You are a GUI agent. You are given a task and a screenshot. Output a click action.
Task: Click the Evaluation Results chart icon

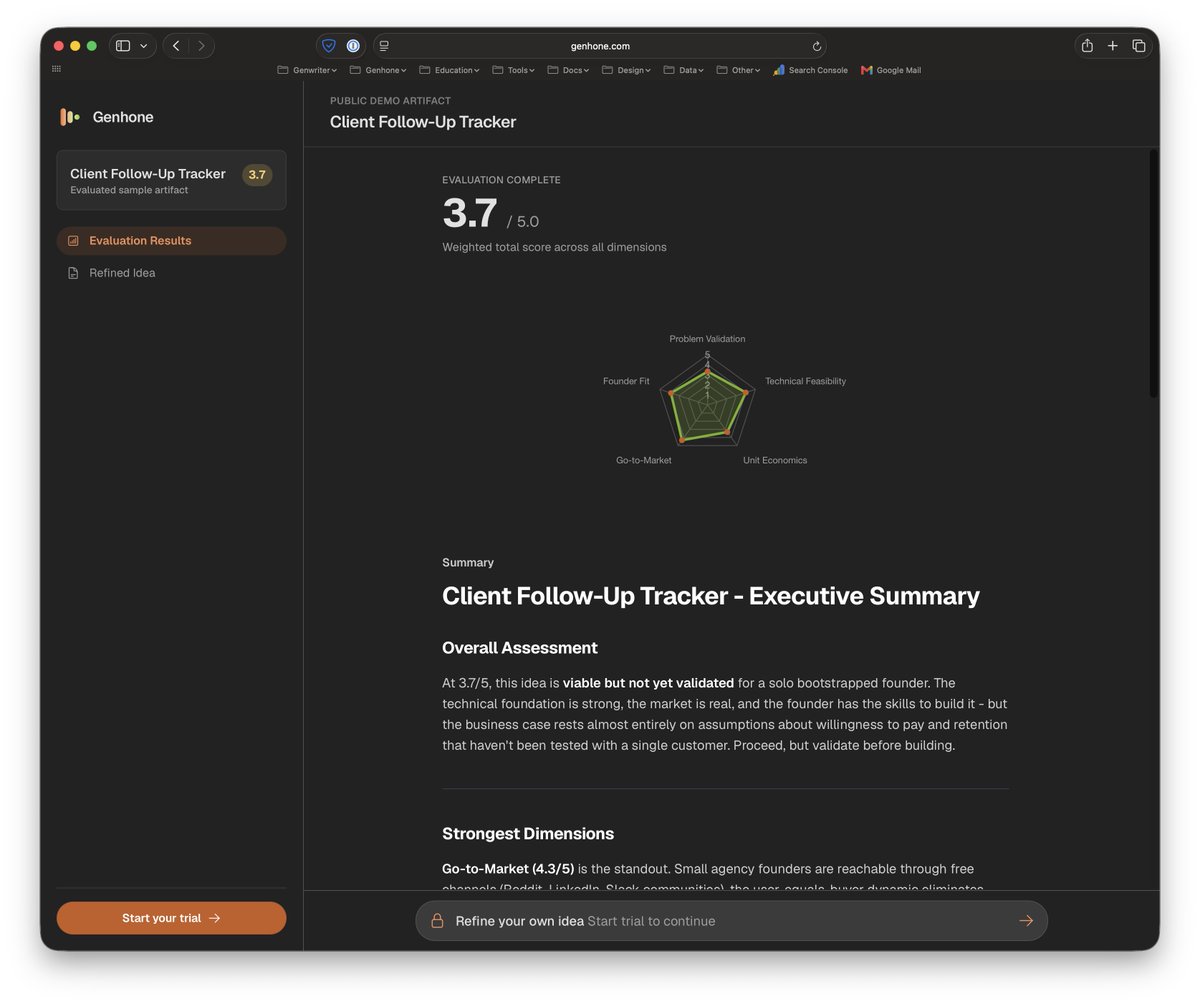coord(73,241)
